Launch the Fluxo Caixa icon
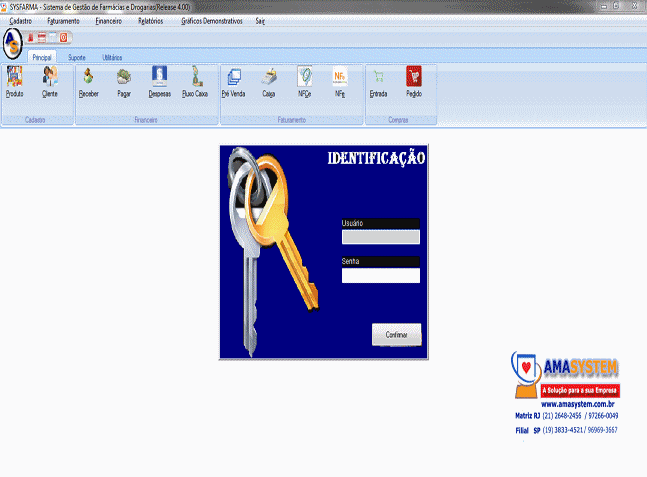This screenshot has height=477, width=647. tap(195, 79)
